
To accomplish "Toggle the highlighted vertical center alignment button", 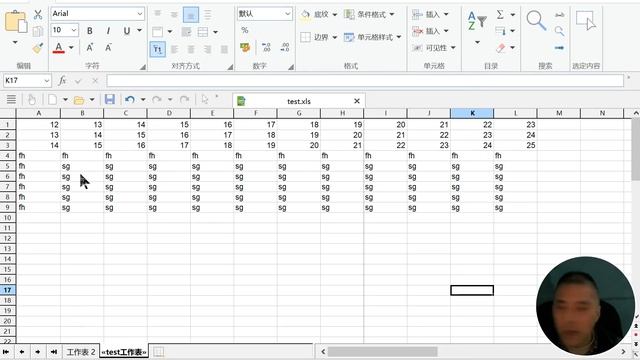I will (x=191, y=15).
